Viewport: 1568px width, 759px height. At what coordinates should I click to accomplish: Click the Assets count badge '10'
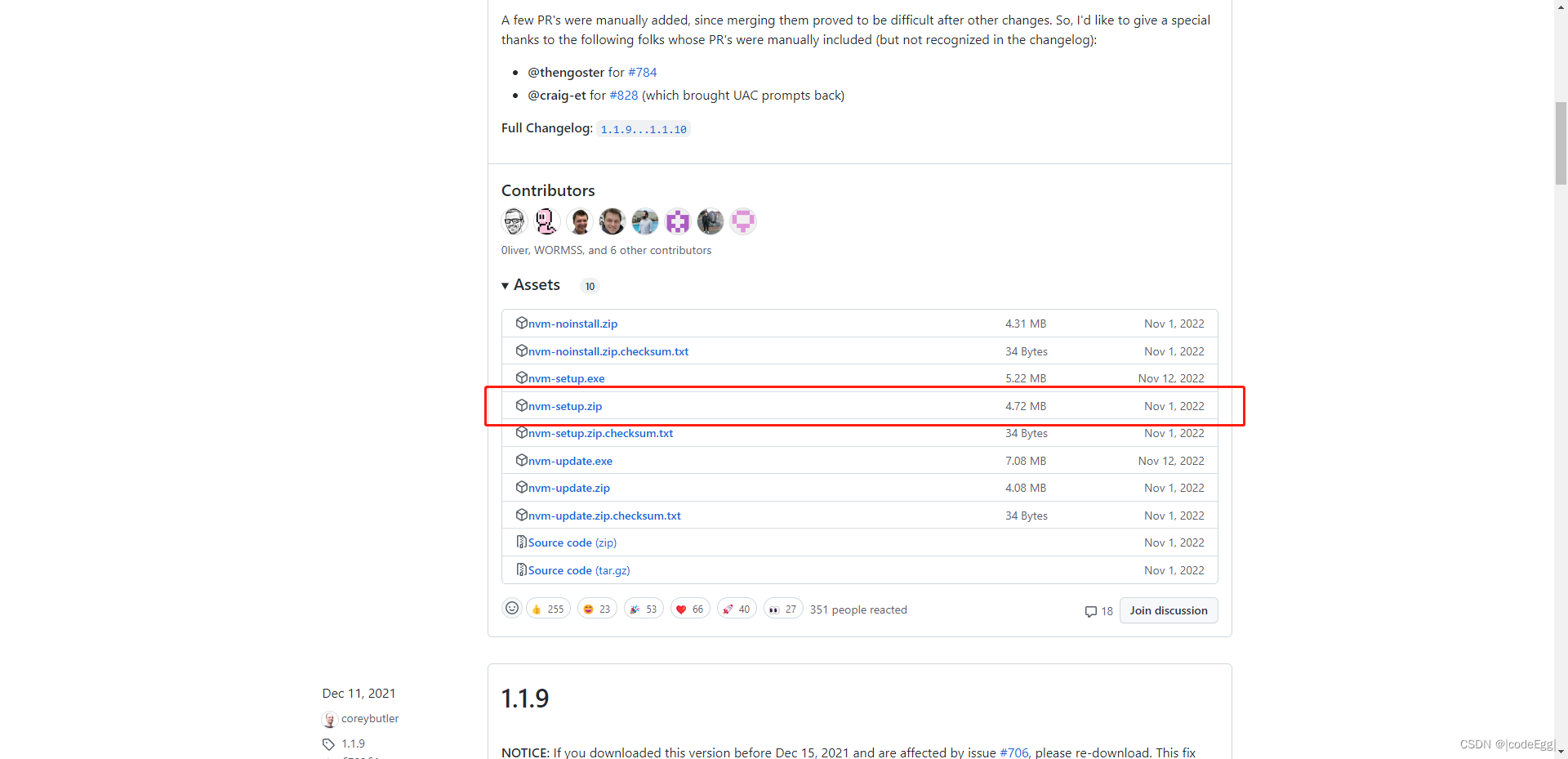tap(590, 286)
